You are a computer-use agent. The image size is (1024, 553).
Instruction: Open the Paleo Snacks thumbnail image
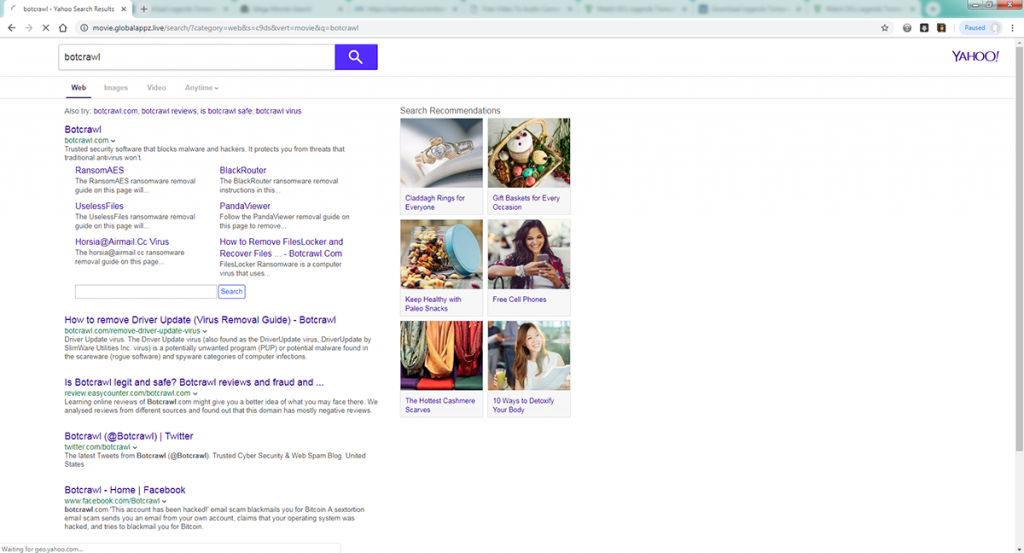point(441,255)
